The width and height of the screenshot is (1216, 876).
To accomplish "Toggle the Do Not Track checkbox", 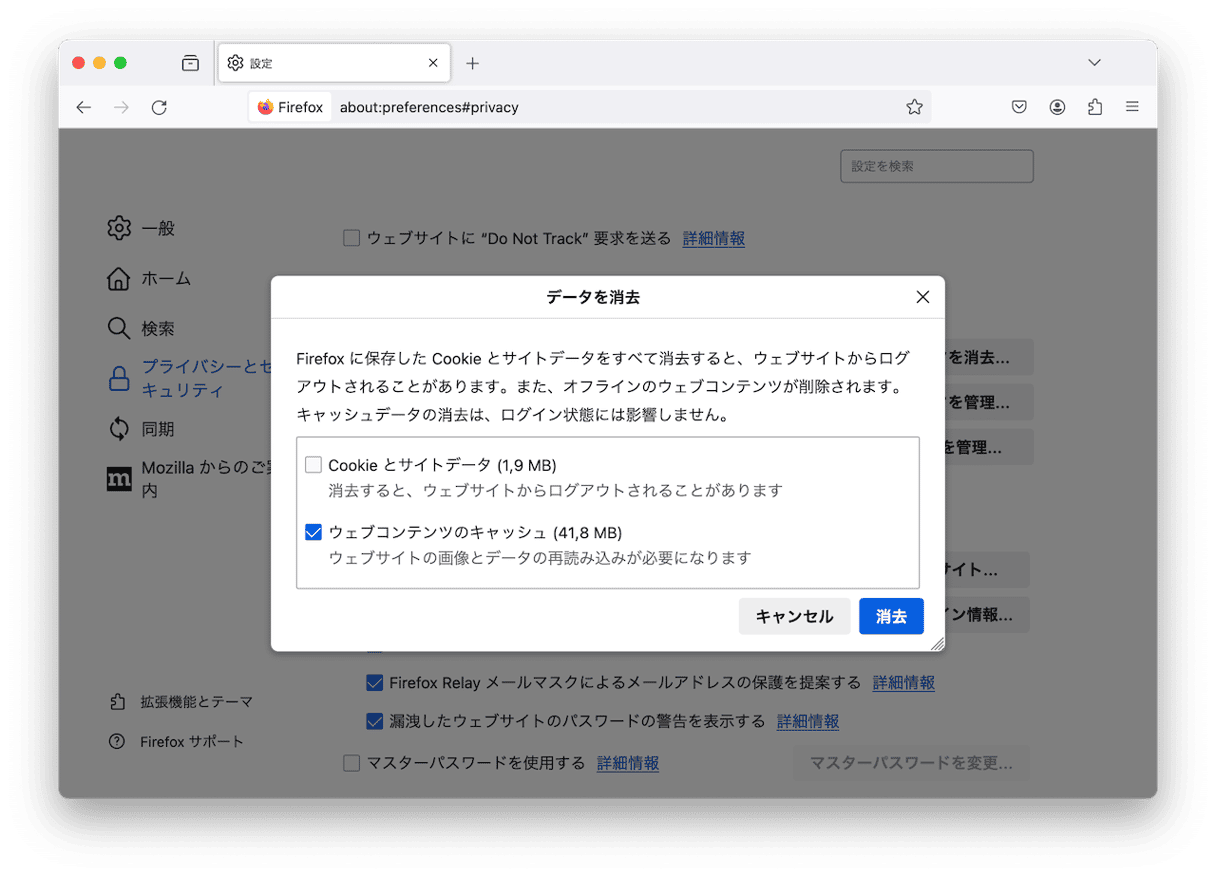I will [351, 238].
